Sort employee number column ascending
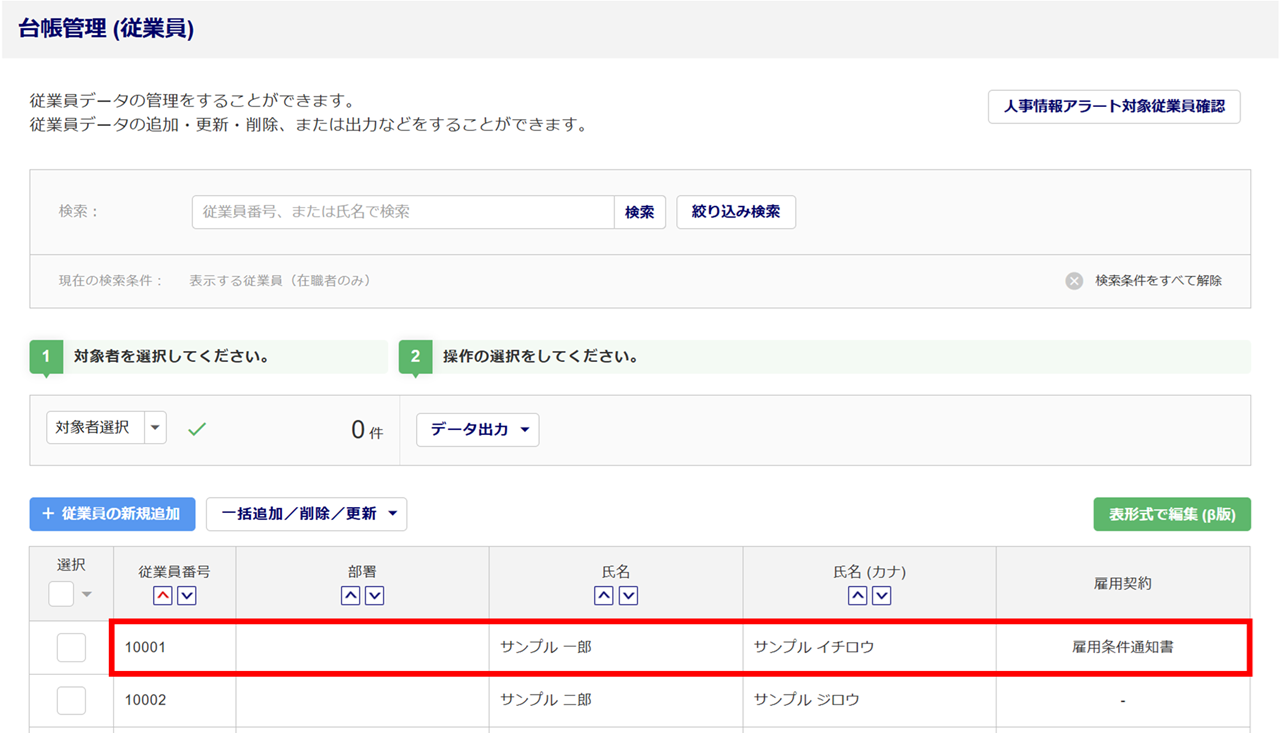The height and width of the screenshot is (733, 1280). 163,596
